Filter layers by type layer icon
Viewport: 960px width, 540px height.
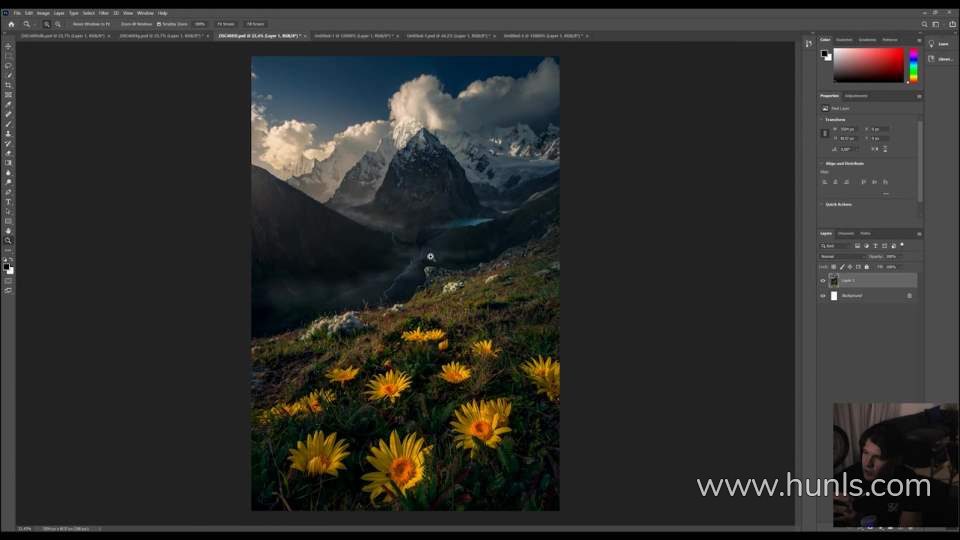(x=875, y=246)
